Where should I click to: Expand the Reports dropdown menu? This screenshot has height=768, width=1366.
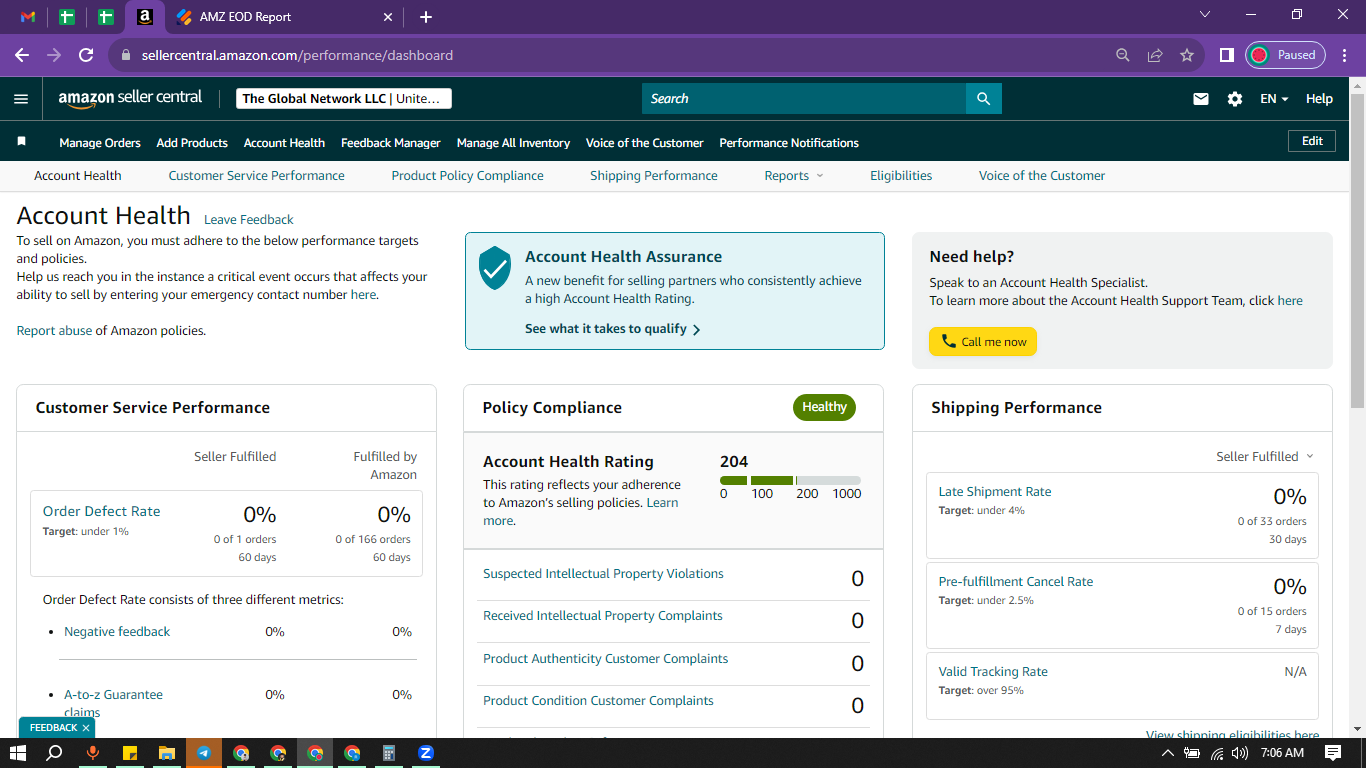(794, 175)
